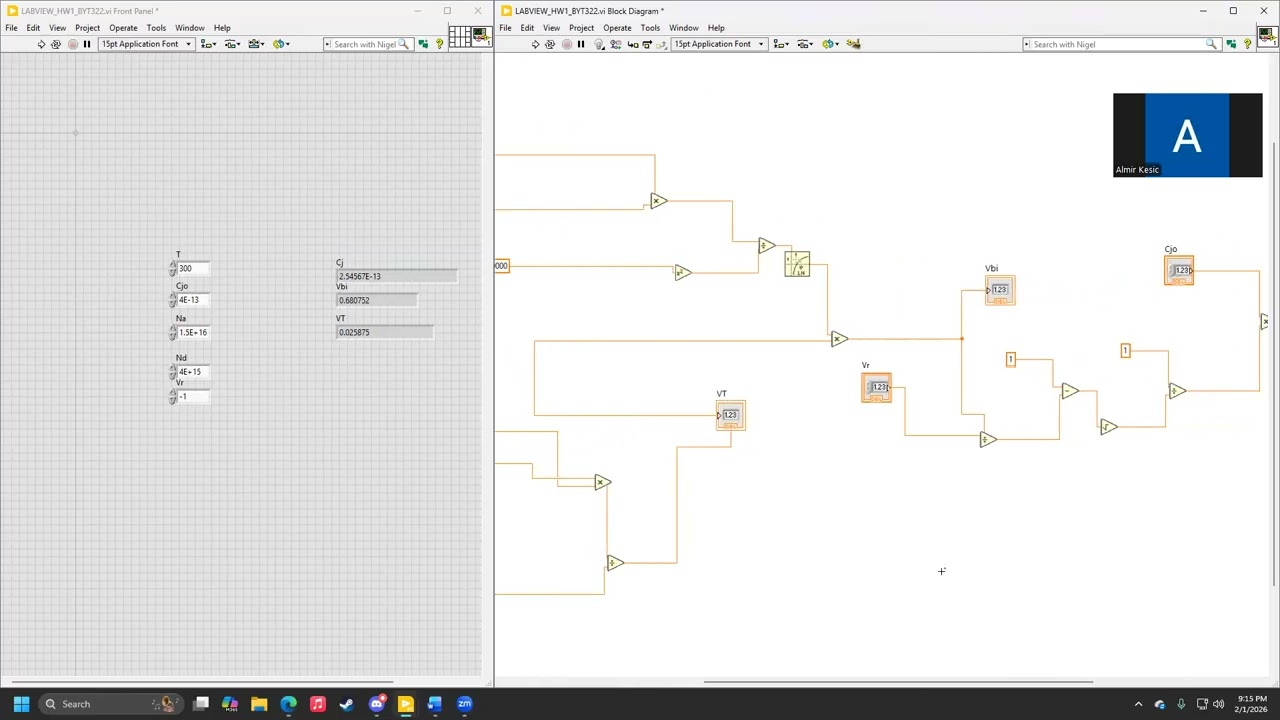
Task: Click Block Diagram search field
Action: [x=1120, y=44]
